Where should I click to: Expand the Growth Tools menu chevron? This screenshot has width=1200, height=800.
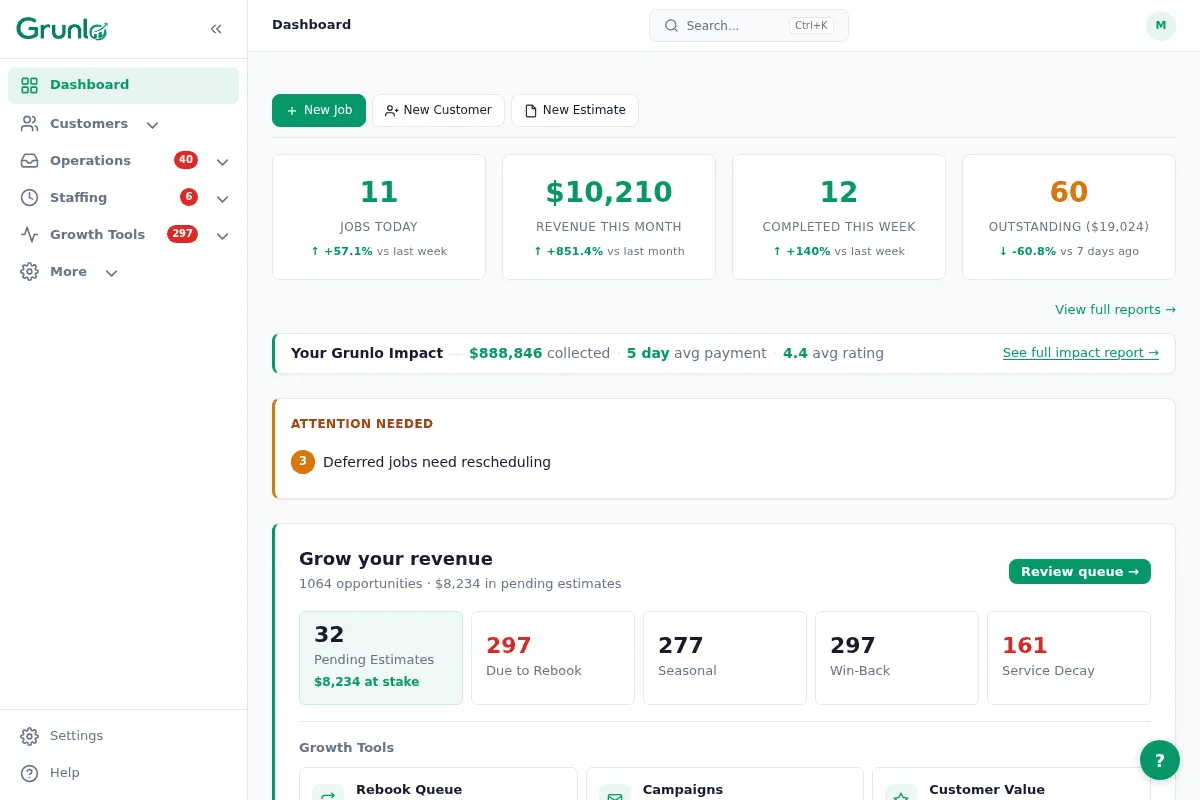(223, 236)
